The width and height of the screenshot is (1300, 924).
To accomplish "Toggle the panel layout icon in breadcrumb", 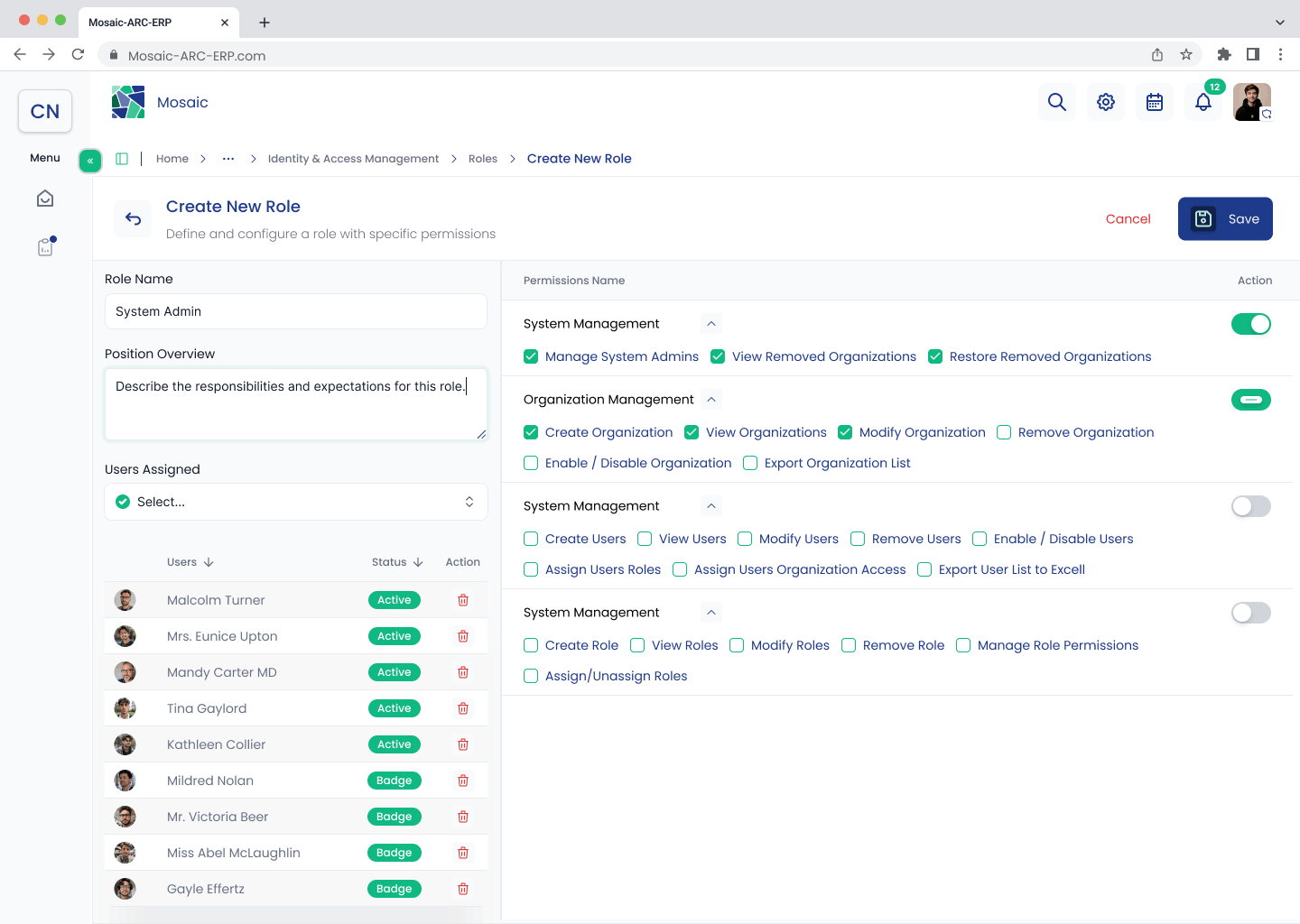I will (x=122, y=159).
